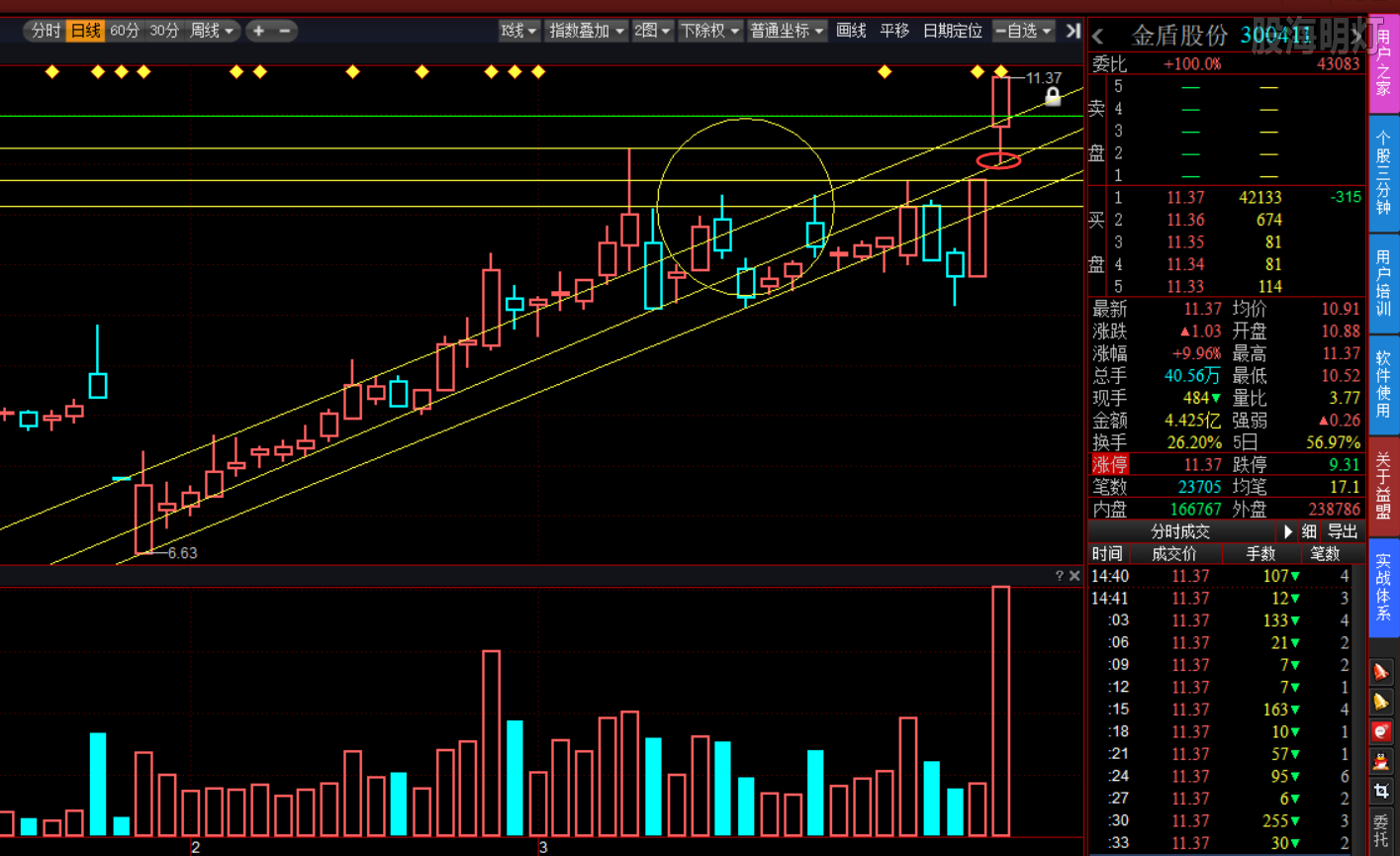Click the red bell alert icon

[x=1381, y=673]
